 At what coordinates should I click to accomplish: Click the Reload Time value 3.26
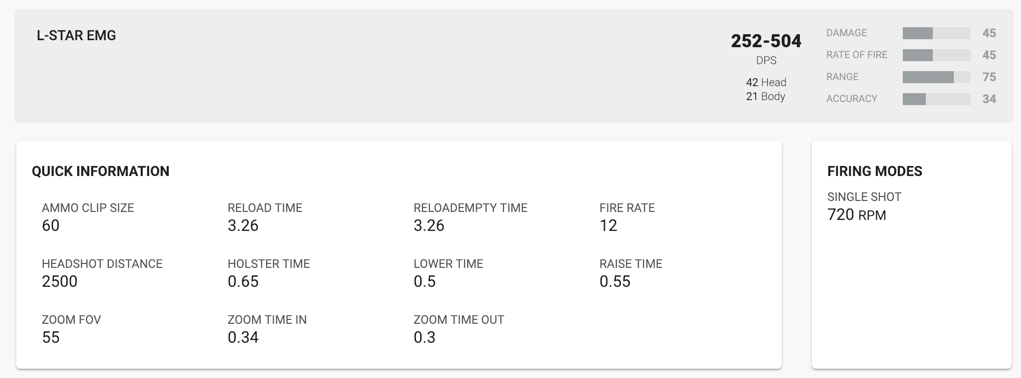pyautogui.click(x=243, y=226)
